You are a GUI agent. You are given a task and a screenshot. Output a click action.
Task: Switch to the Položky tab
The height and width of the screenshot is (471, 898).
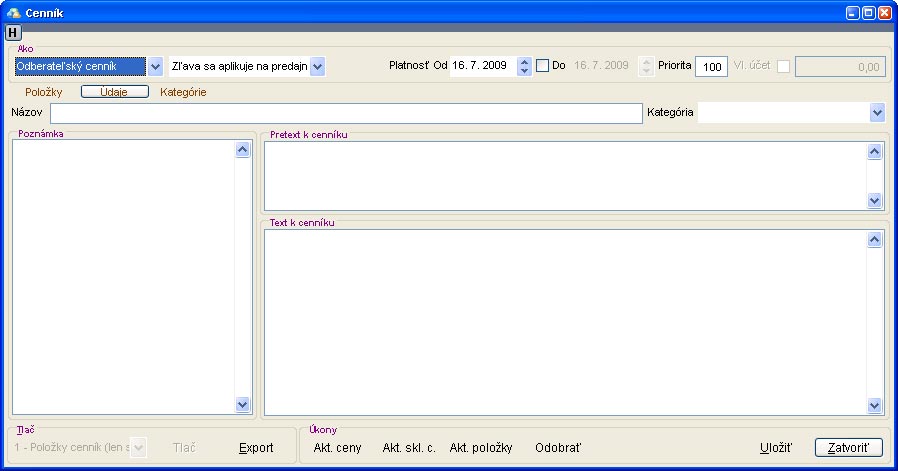tap(44, 92)
